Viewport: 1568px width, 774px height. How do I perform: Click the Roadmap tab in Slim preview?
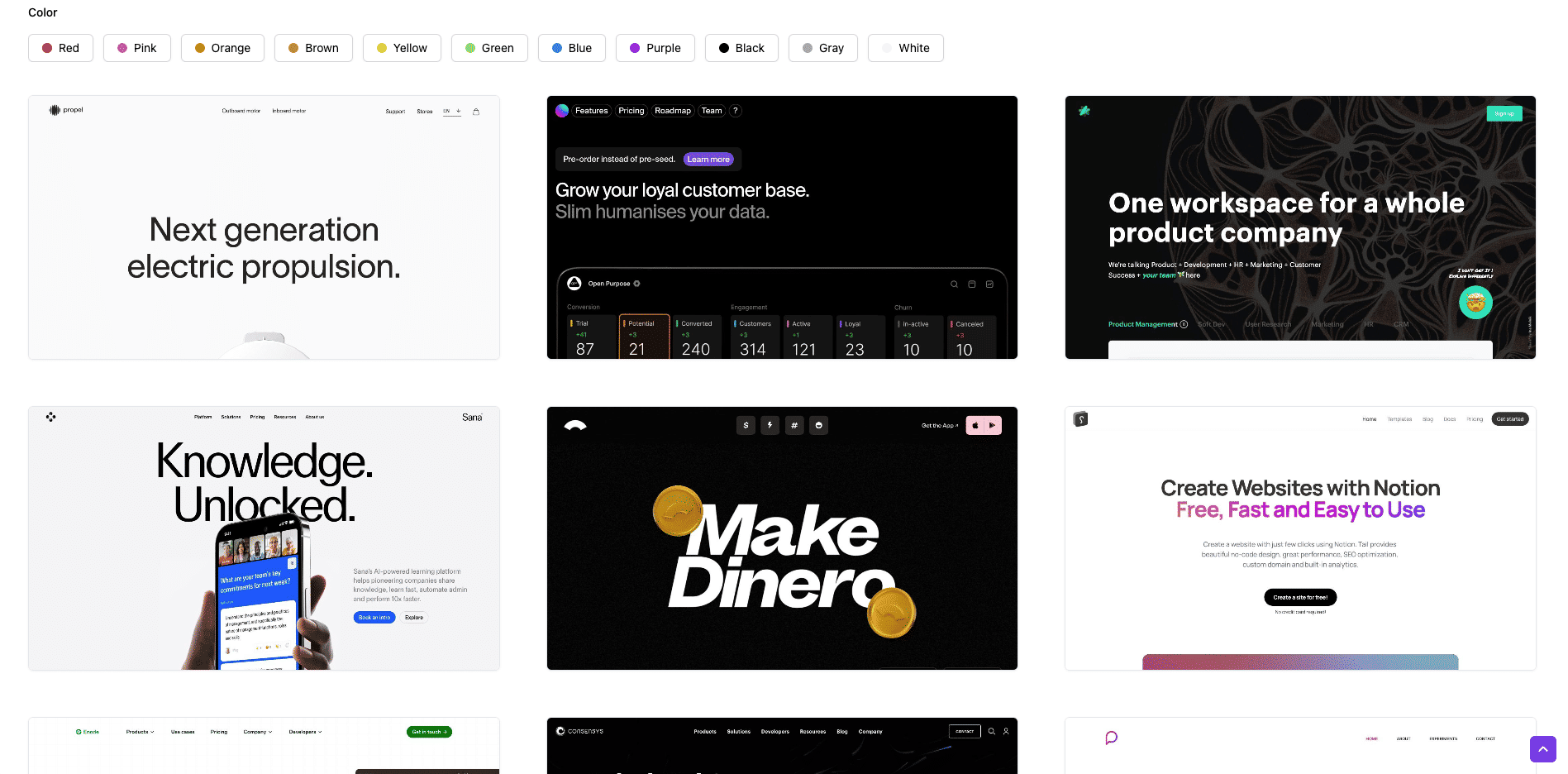[673, 111]
